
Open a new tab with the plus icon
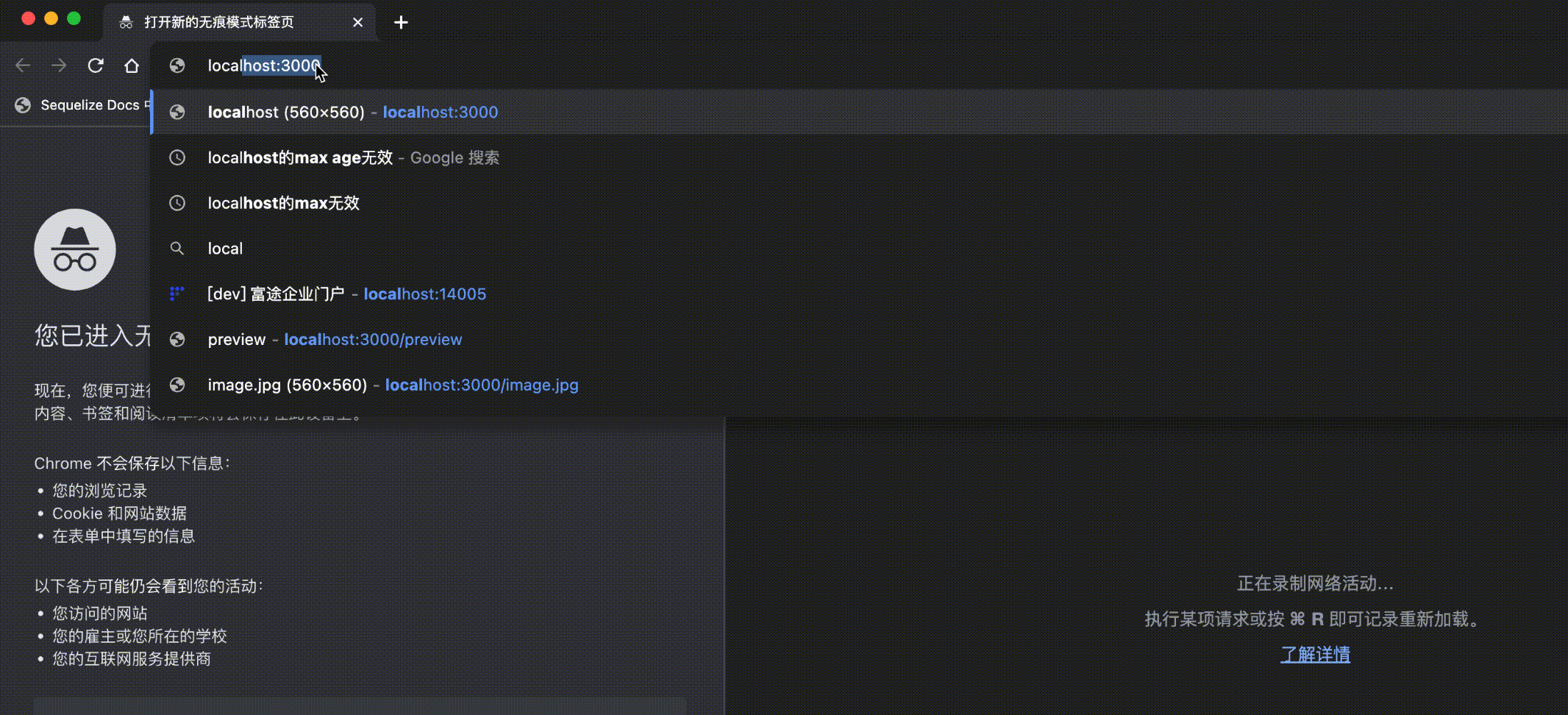pyautogui.click(x=402, y=22)
